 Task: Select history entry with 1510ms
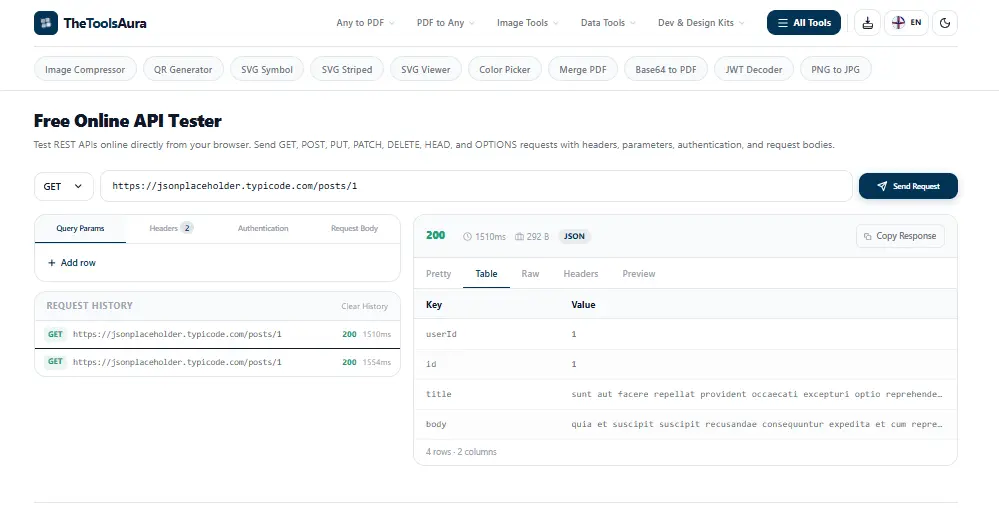pyautogui.click(x=217, y=334)
